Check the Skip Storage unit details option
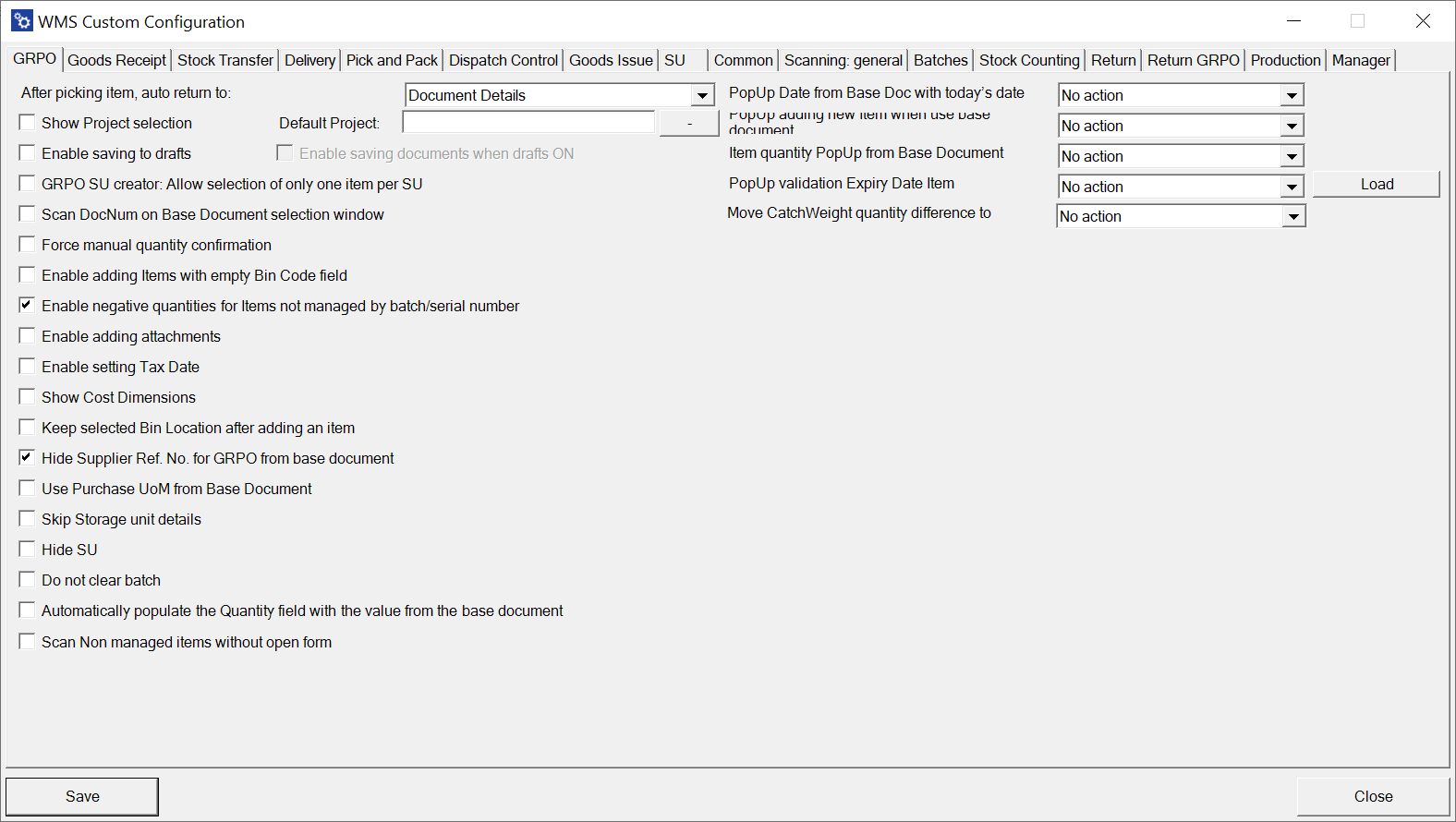This screenshot has height=822, width=1456. (28, 519)
